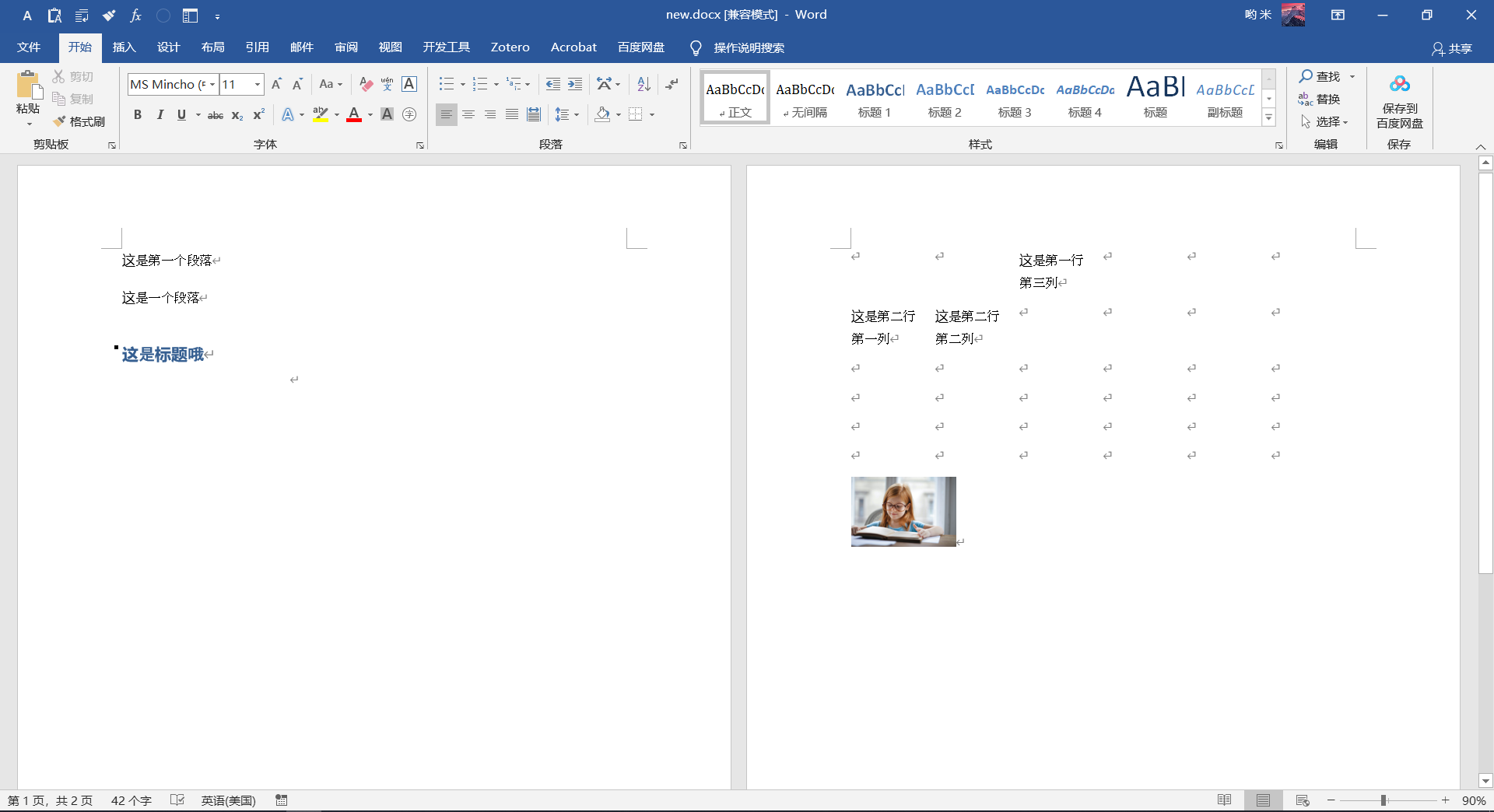Image resolution: width=1494 pixels, height=812 pixels.
Task: Click the superscript icon
Action: 258,115
